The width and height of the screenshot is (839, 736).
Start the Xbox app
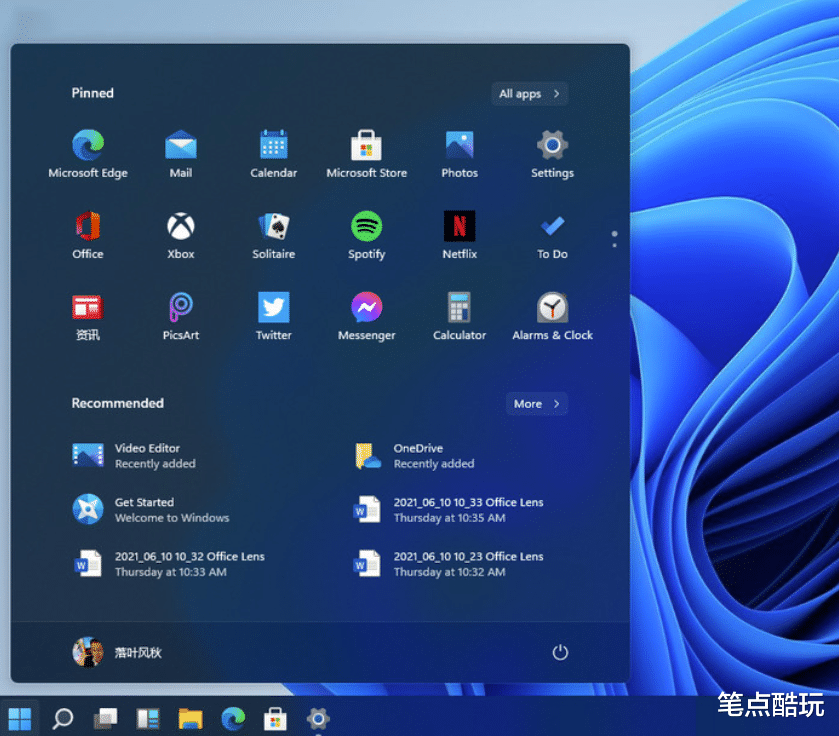pos(180,226)
